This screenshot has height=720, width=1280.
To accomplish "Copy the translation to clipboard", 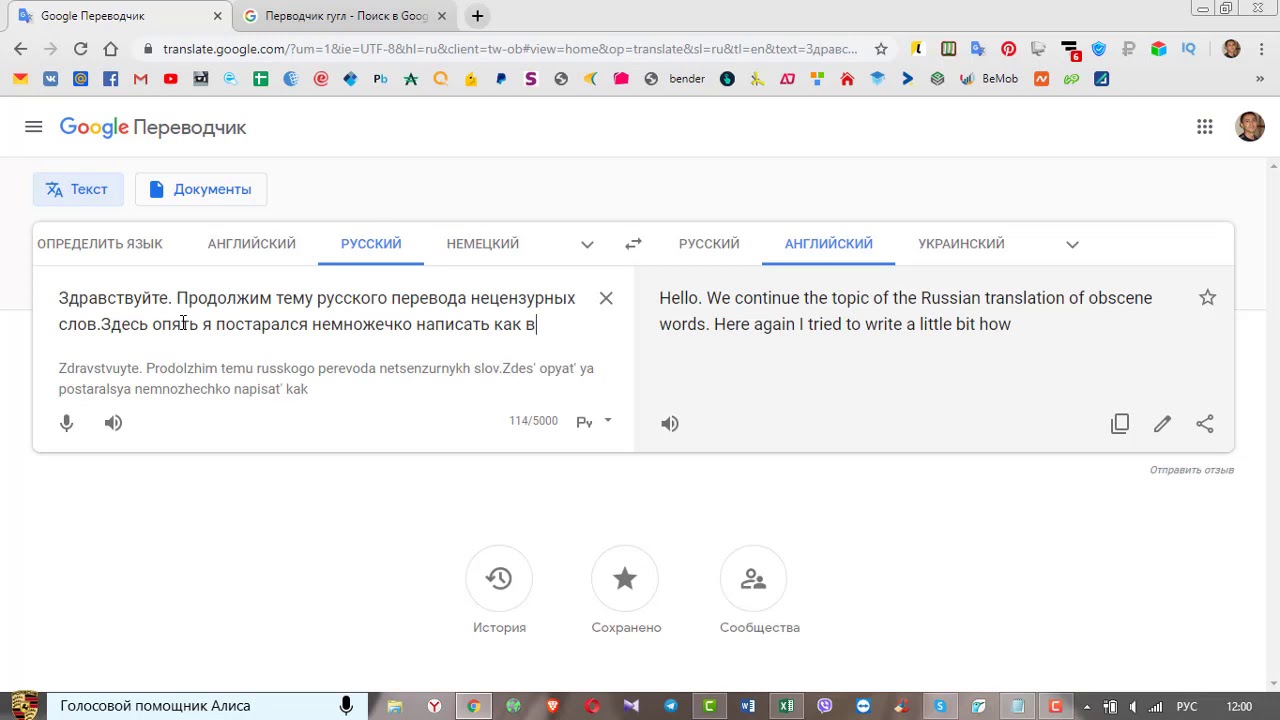I will [1120, 424].
